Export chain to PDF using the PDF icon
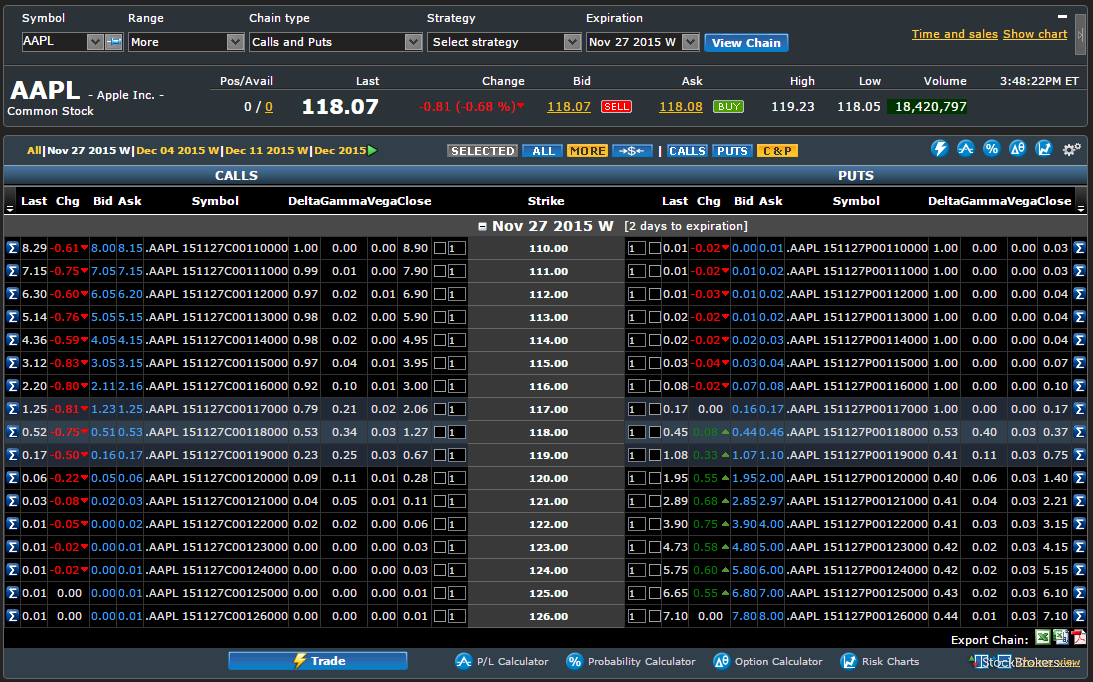 coord(1079,638)
